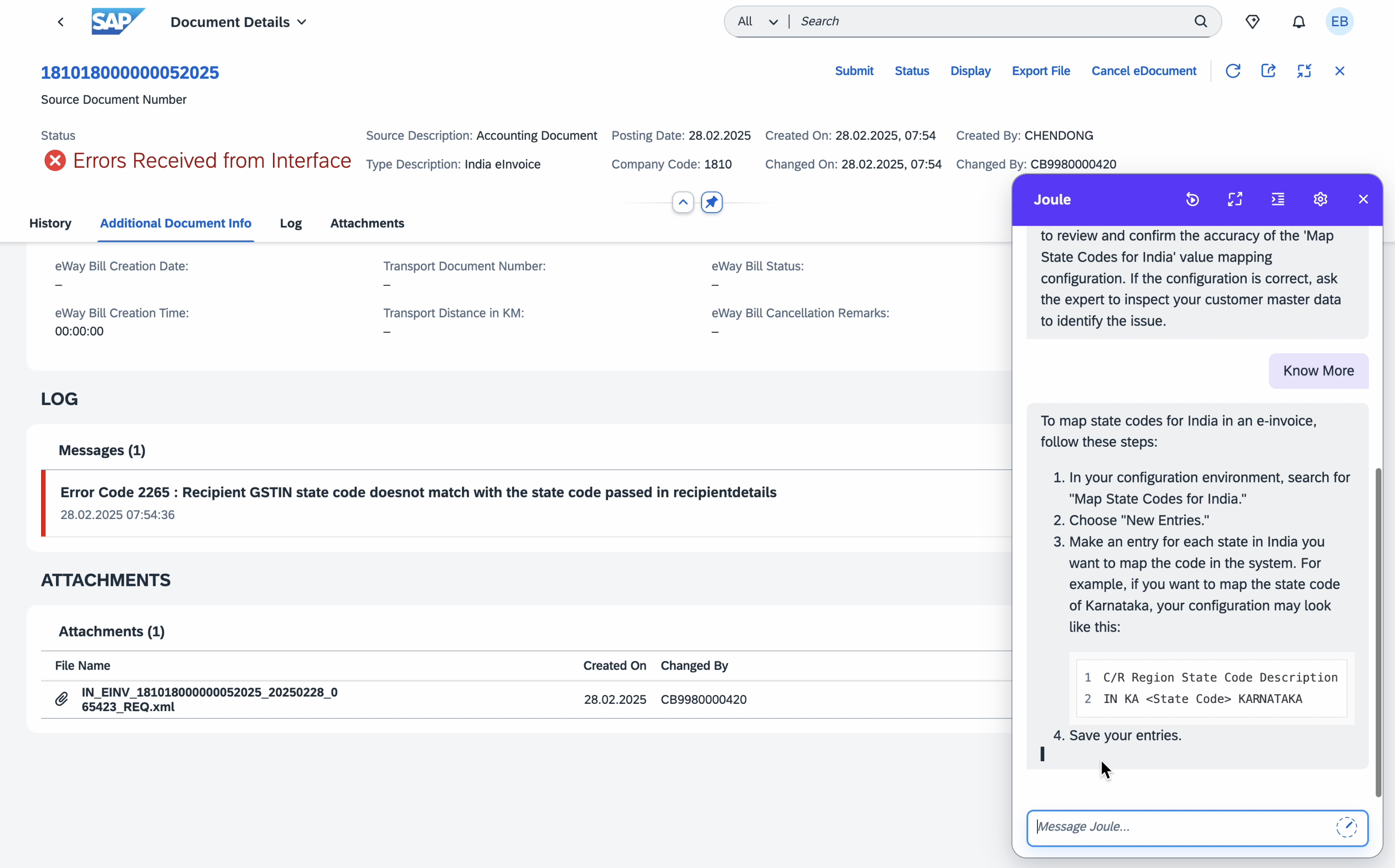The image size is (1395, 868).
Task: Click the refresh icon in document toolbar
Action: coord(1233,71)
